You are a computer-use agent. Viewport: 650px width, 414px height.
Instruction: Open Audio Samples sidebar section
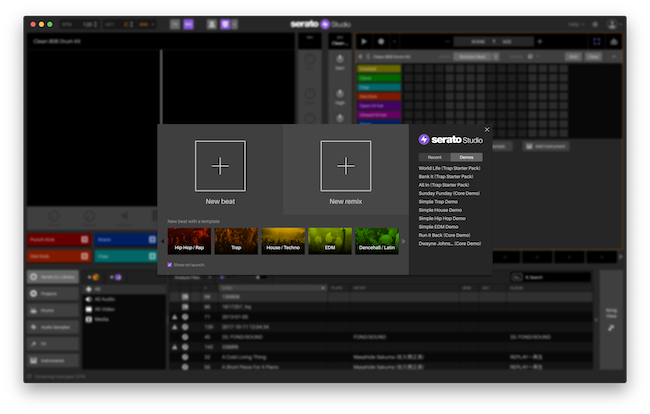pyautogui.click(x=53, y=327)
